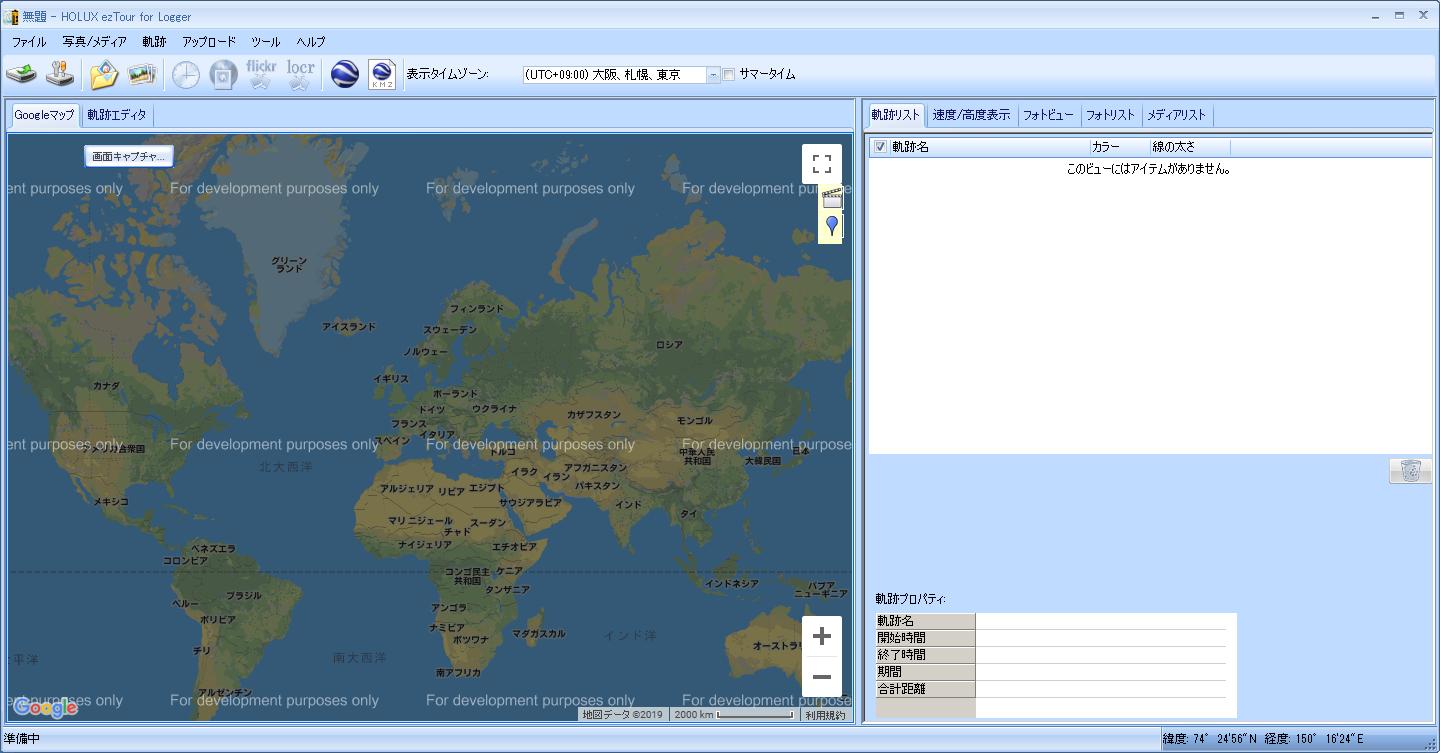Click the read-from-device drive icon
The width and height of the screenshot is (1440, 753).
(x=22, y=74)
